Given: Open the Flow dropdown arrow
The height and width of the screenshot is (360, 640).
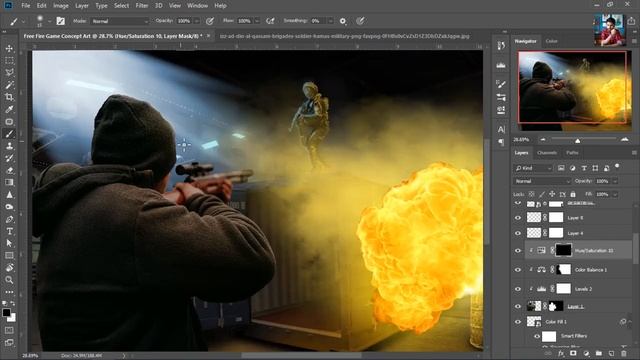Looking at the screenshot, I should 257,21.
